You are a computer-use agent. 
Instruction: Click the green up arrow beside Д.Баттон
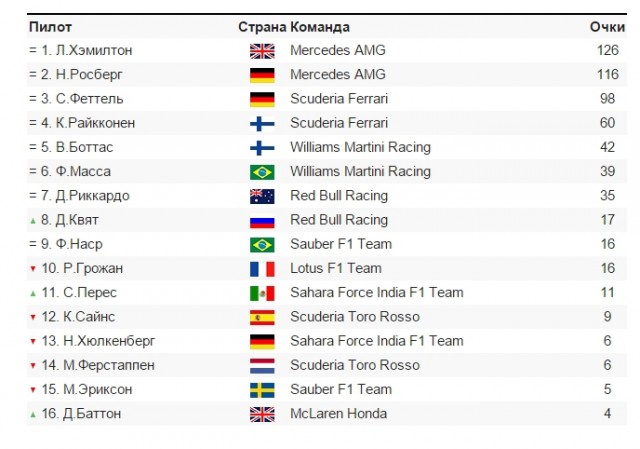coord(33,415)
